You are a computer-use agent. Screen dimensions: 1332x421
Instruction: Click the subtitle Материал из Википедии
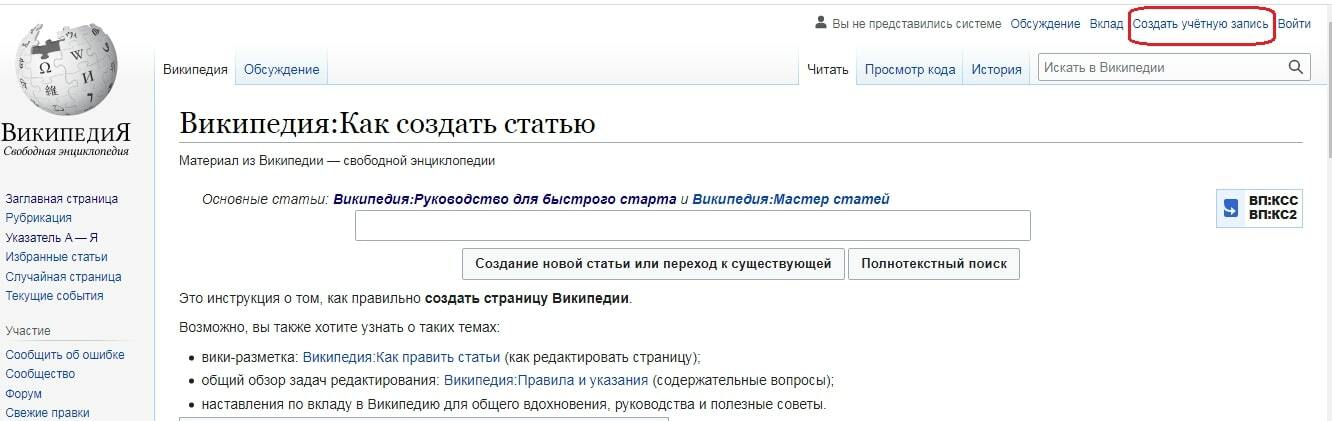[337, 161]
